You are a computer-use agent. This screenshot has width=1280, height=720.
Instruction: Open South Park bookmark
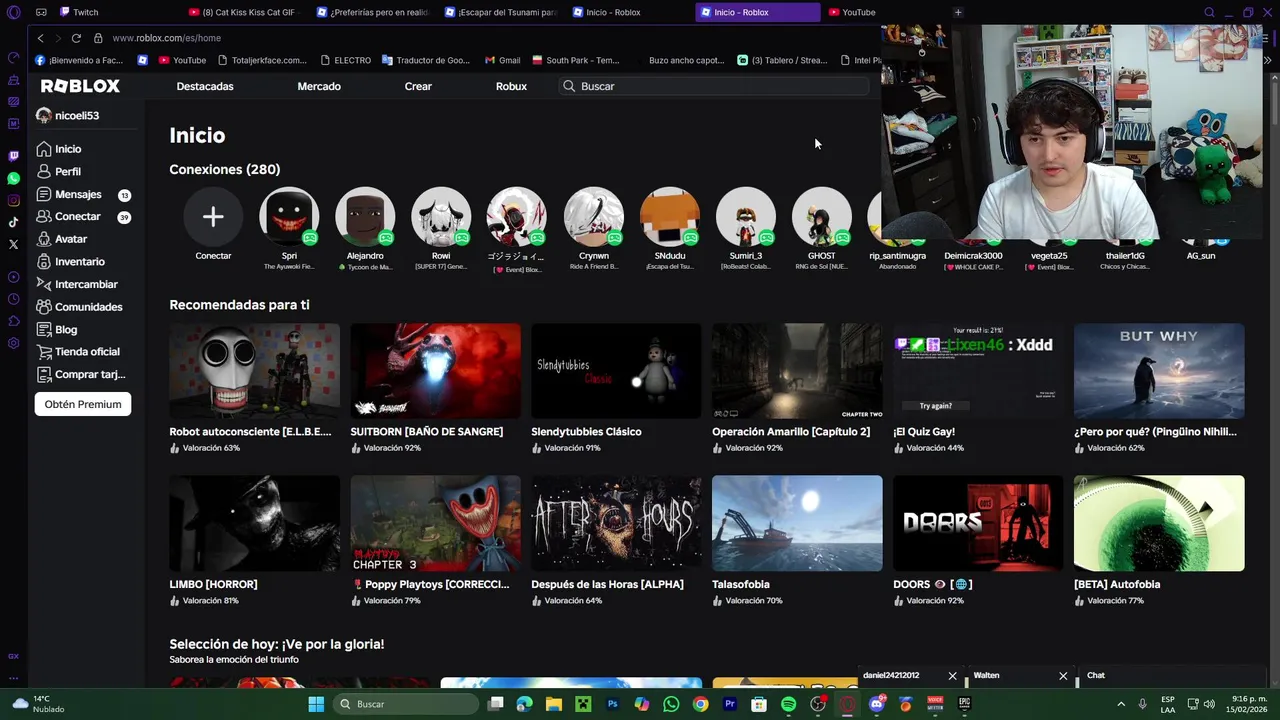pyautogui.click(x=576, y=60)
